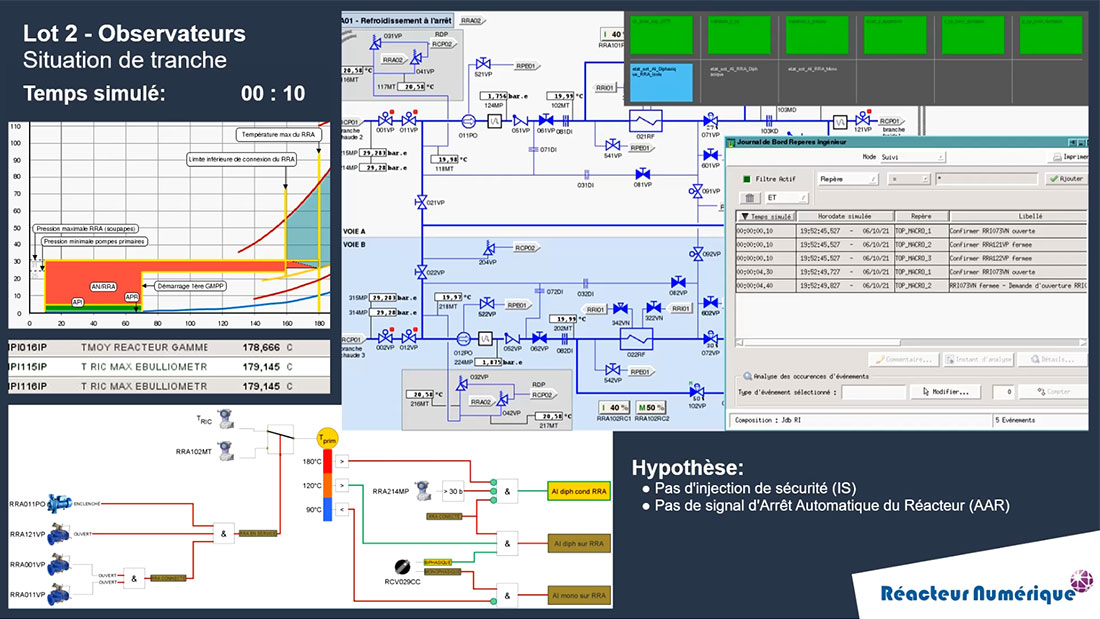Click RRA102RC2 M 50 % controller indicator
This screenshot has width=1100, height=619.
(x=652, y=407)
